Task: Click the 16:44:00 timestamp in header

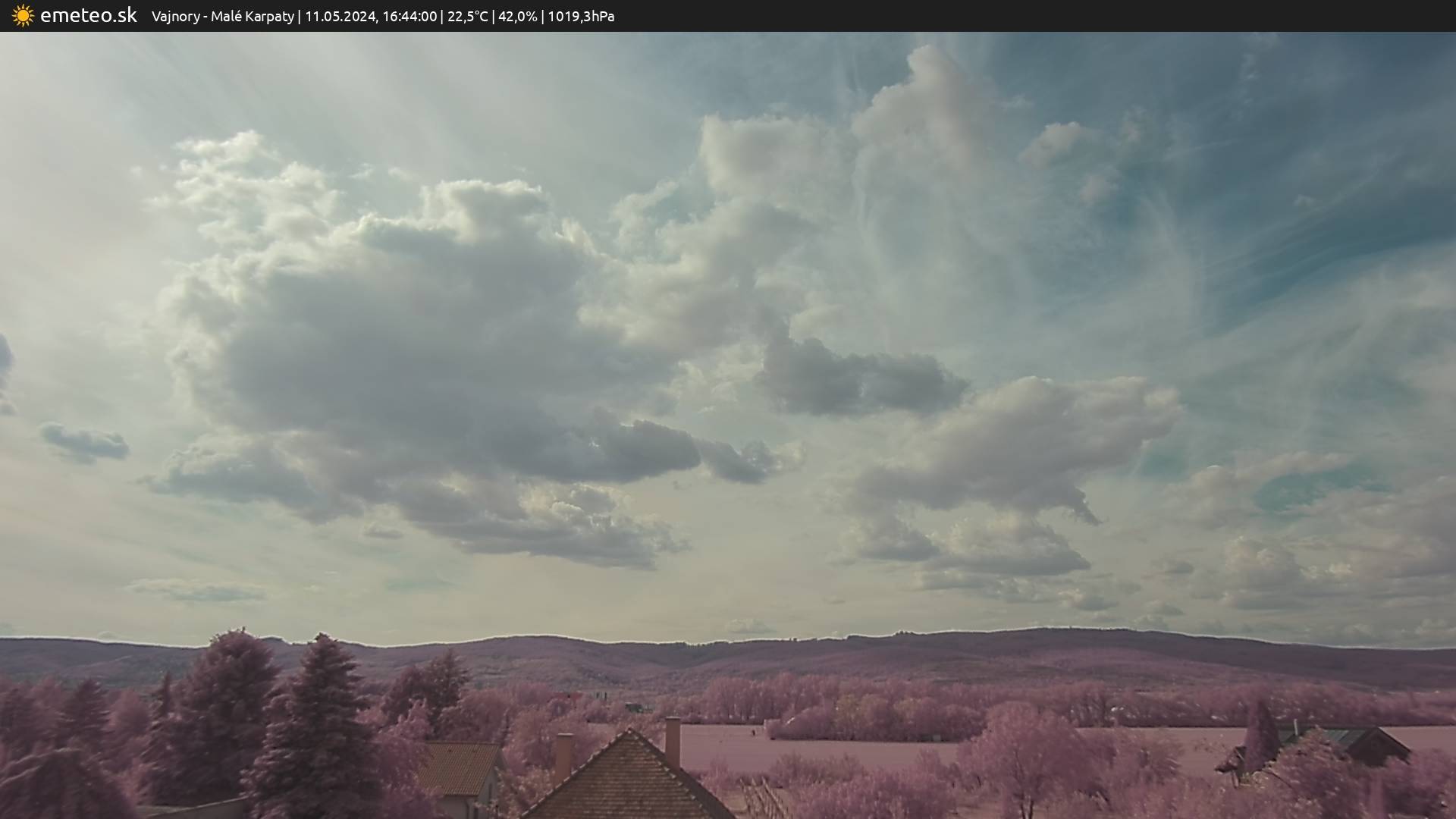Action: (409, 16)
